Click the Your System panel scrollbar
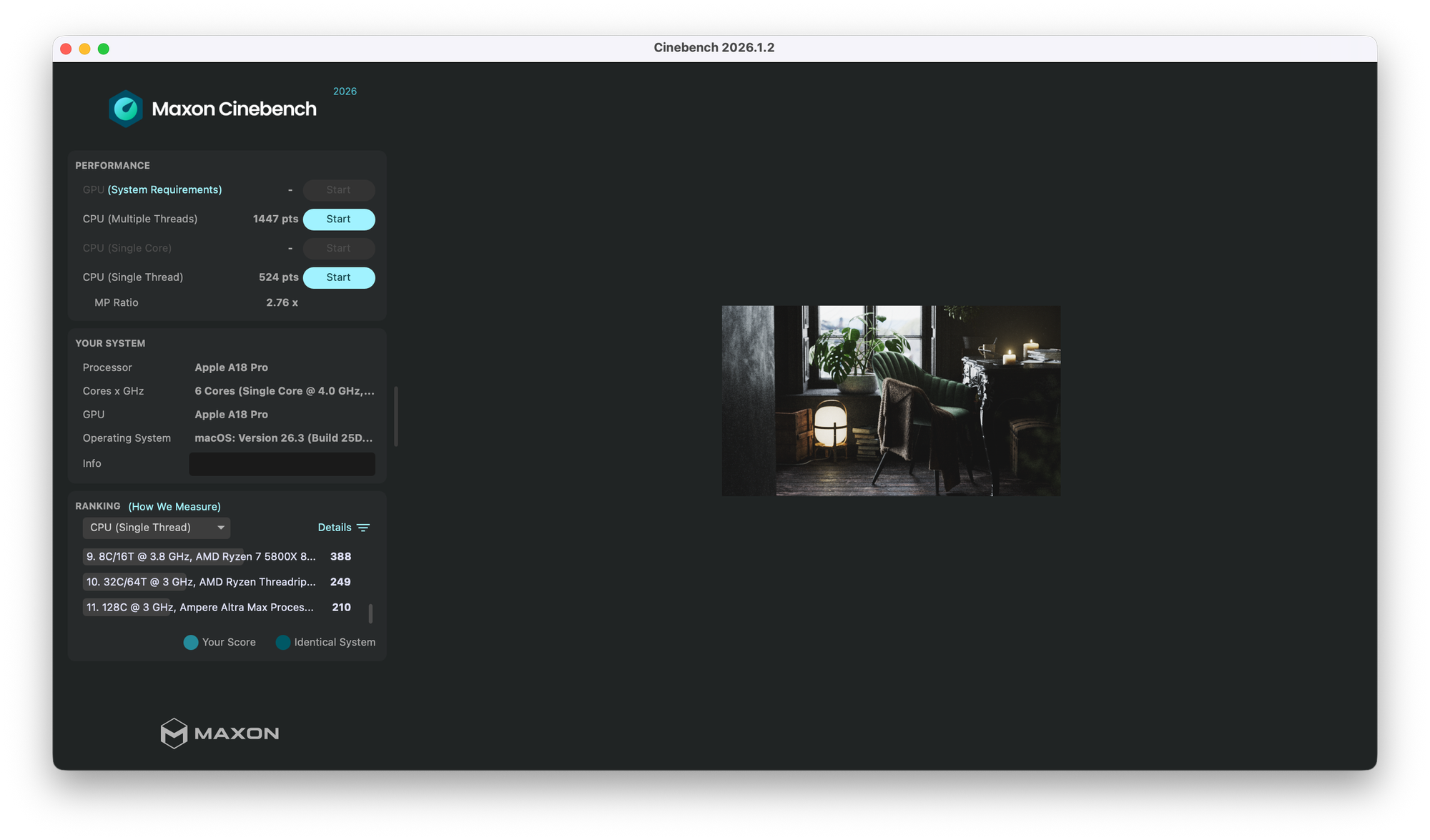This screenshot has height=840, width=1430. [396, 416]
